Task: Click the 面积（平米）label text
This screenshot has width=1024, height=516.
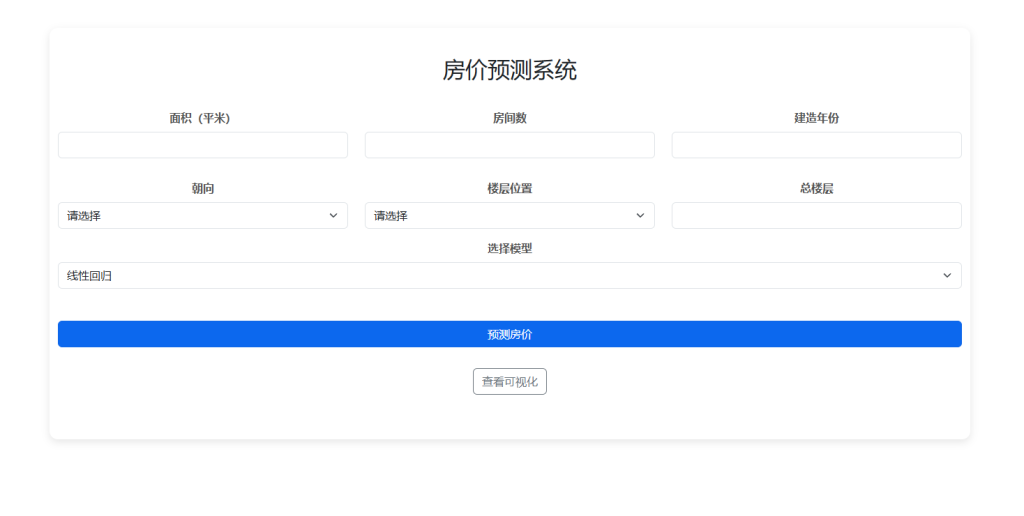Action: pos(200,118)
